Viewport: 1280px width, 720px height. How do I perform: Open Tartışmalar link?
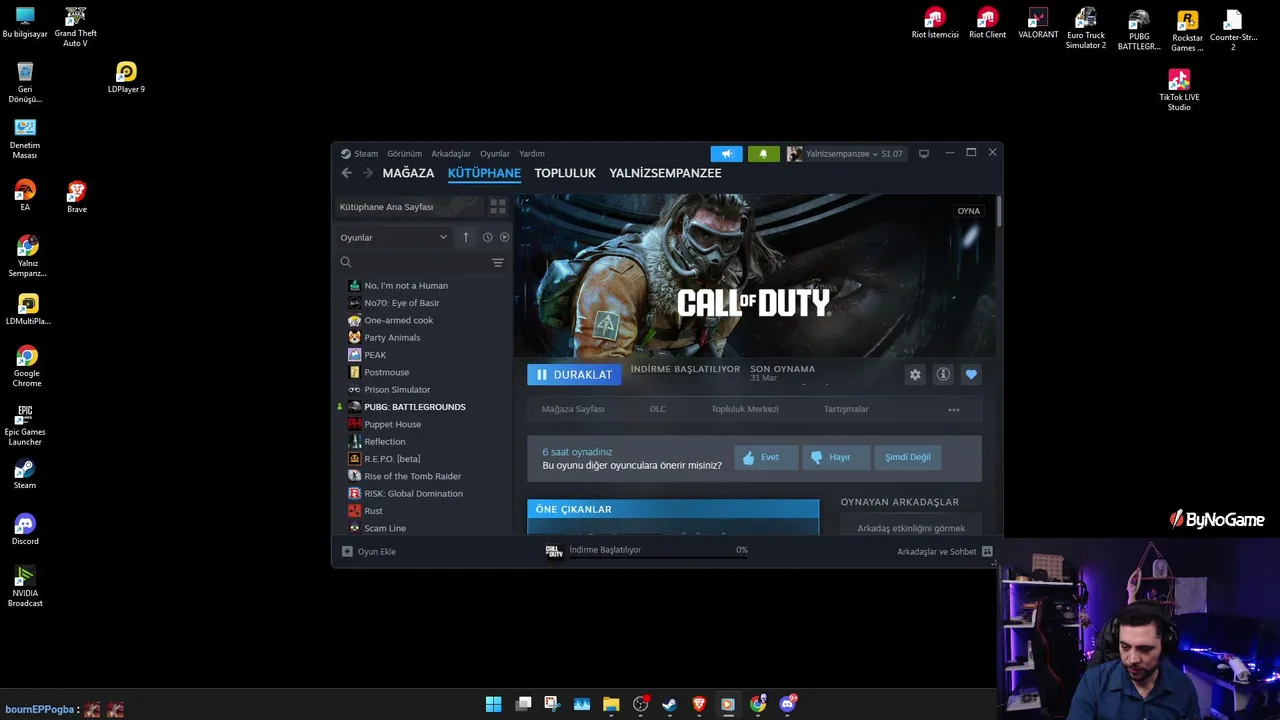click(846, 409)
